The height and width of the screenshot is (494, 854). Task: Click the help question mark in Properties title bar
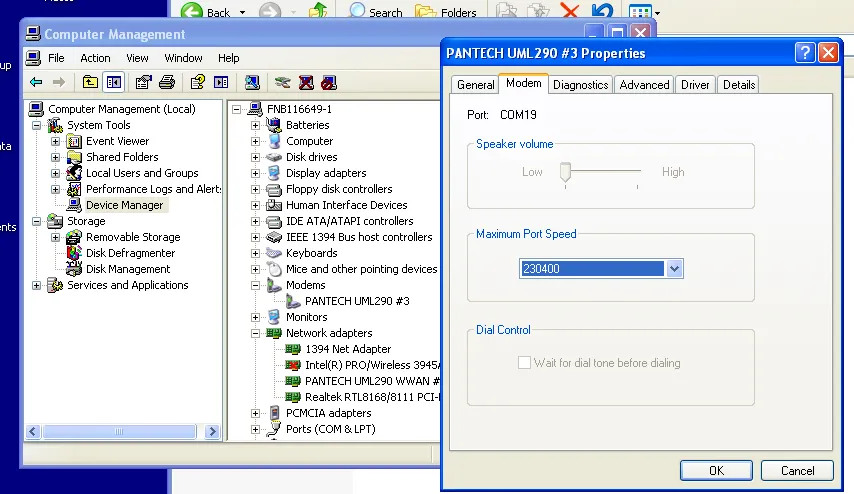(x=805, y=53)
